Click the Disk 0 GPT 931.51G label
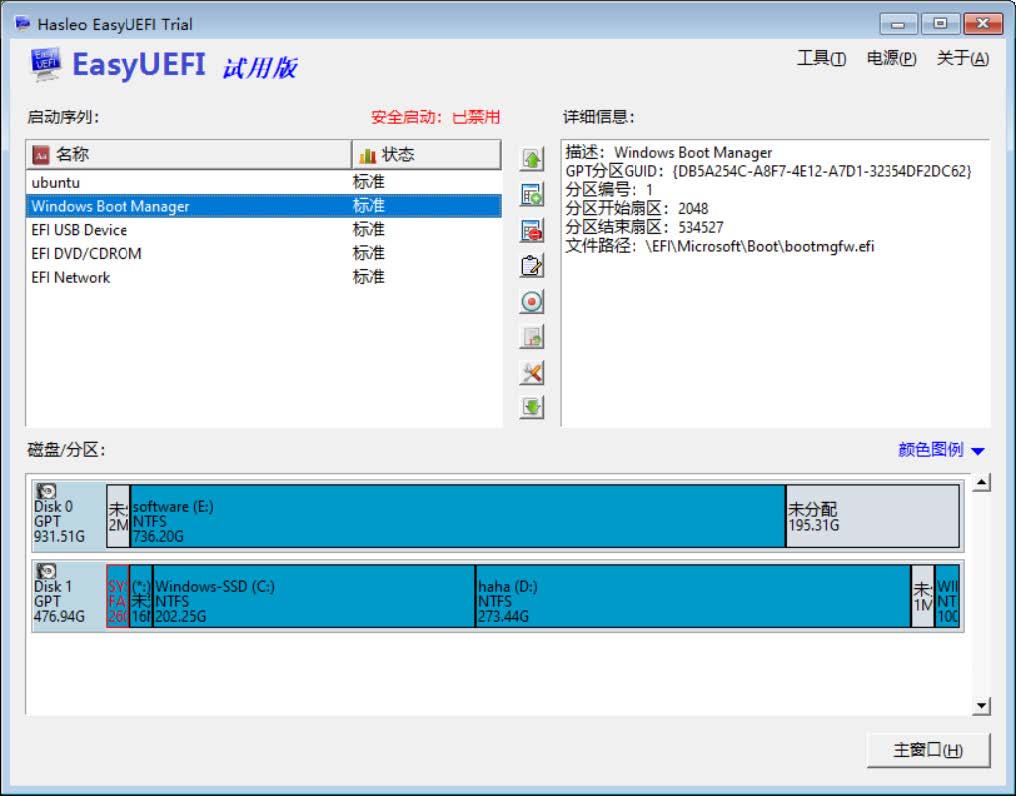This screenshot has height=796, width=1016. click(59, 522)
